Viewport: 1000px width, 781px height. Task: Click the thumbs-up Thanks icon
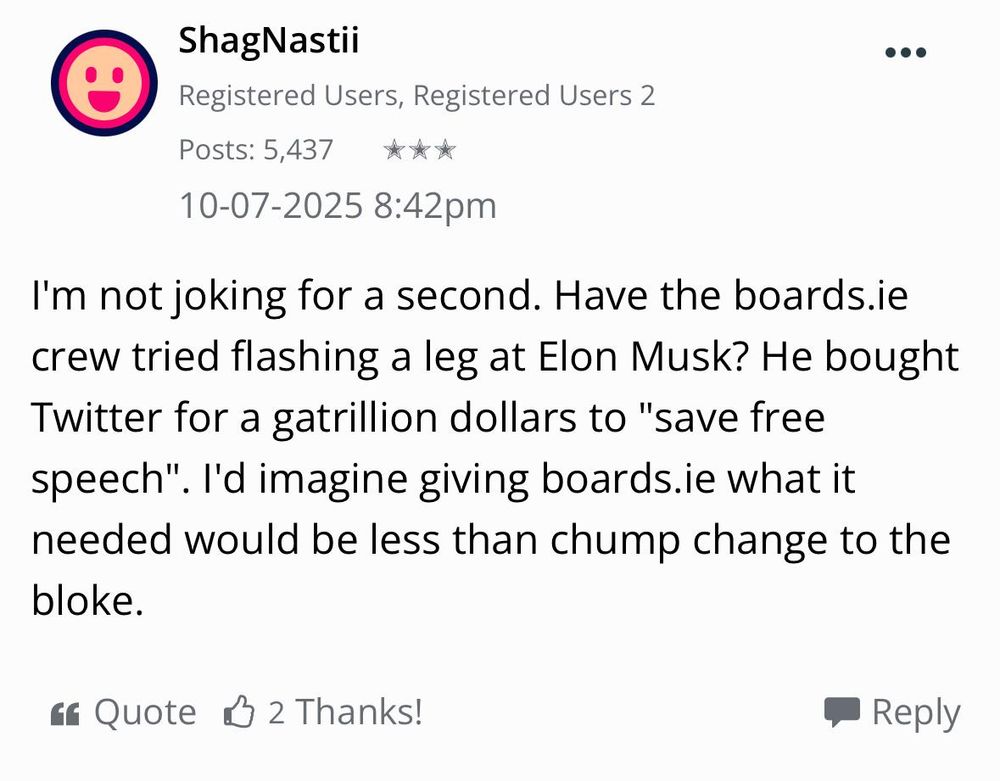239,713
